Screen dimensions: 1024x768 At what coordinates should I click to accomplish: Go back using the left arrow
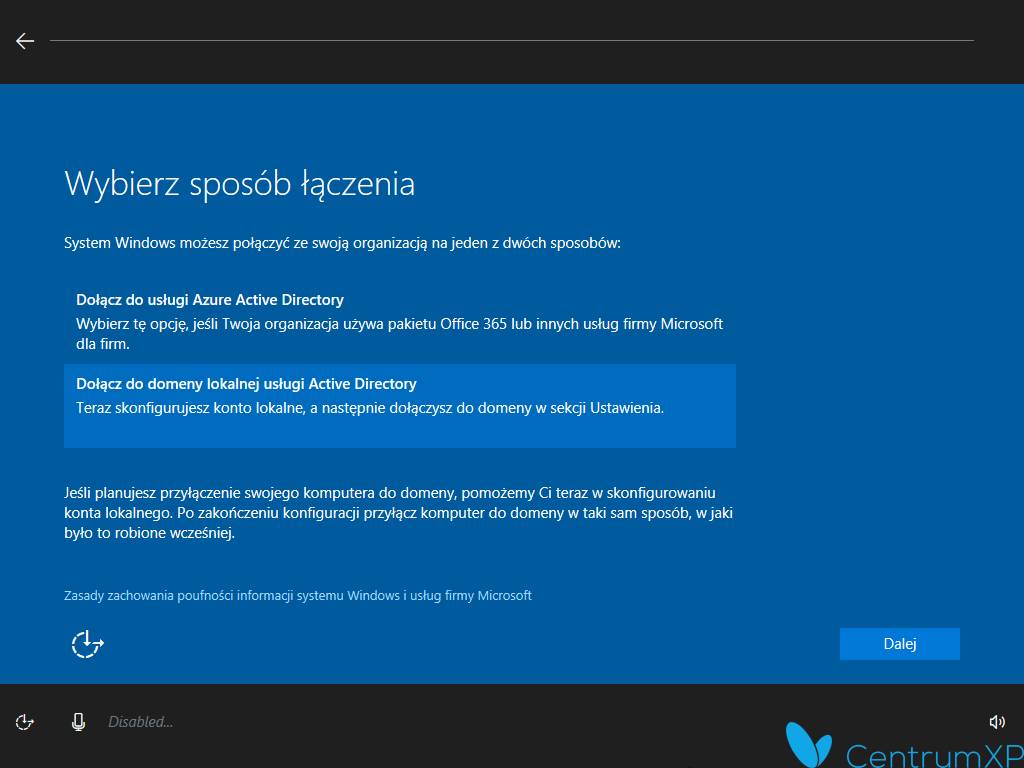tap(25, 40)
